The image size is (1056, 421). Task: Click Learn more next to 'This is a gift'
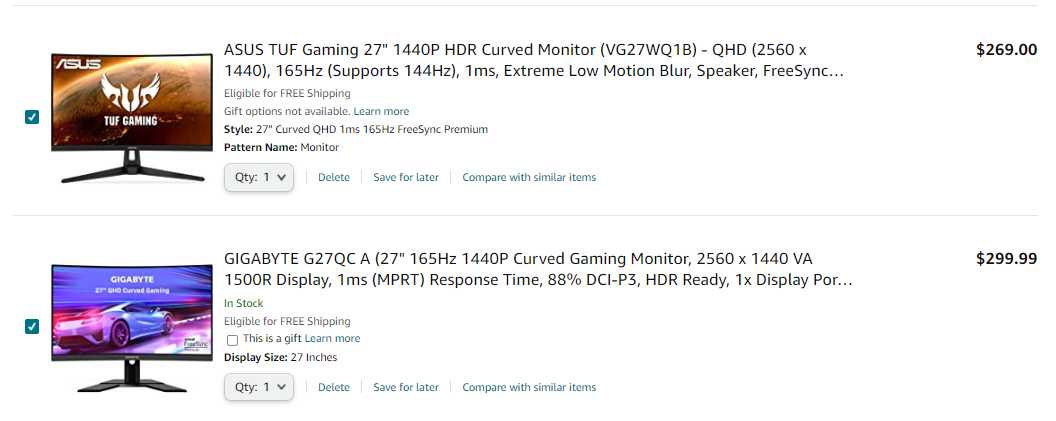(x=333, y=339)
